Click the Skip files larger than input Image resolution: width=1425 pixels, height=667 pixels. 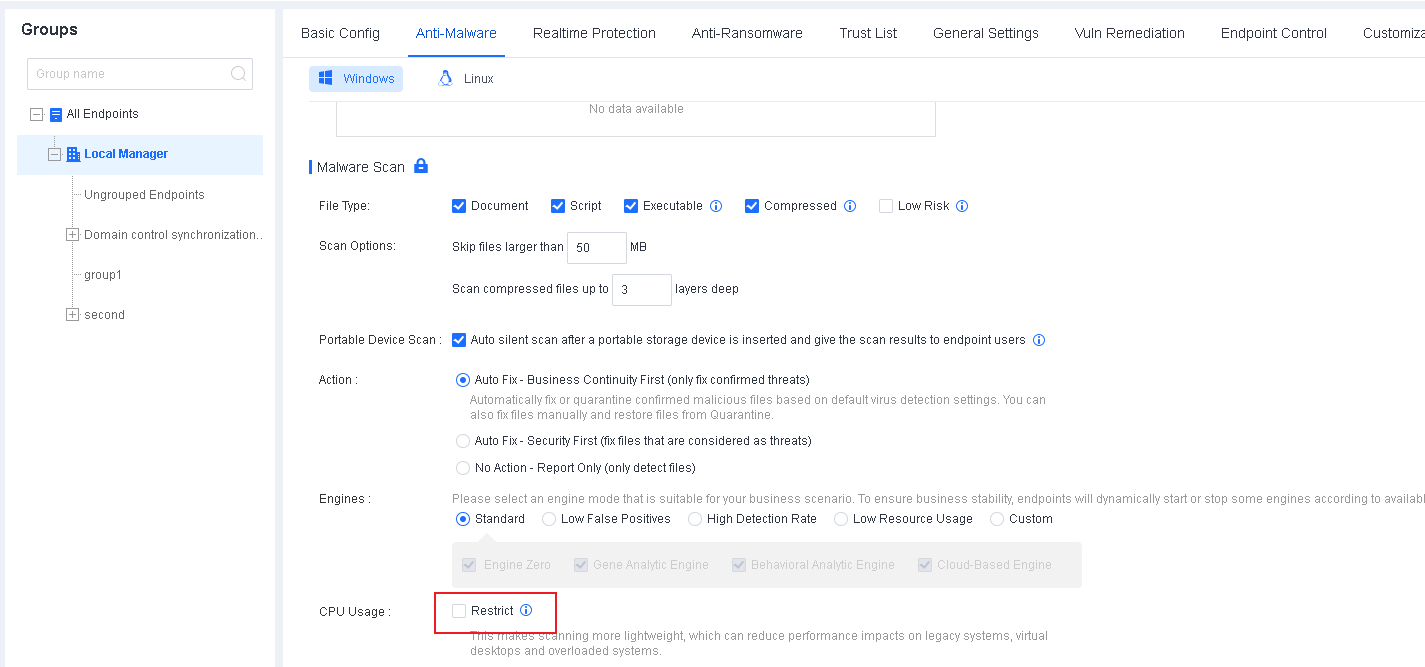596,248
